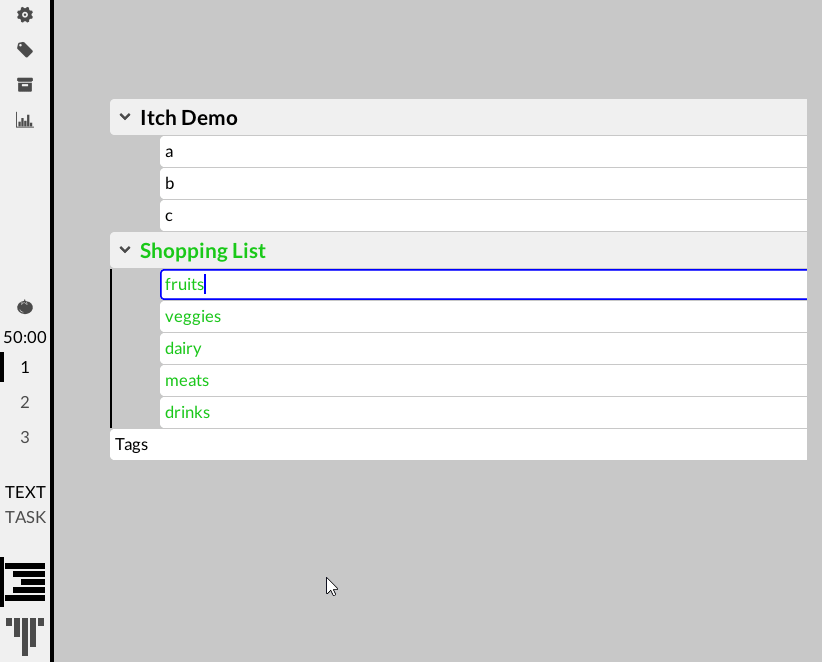Collapse the Shopping List section

(x=125, y=250)
